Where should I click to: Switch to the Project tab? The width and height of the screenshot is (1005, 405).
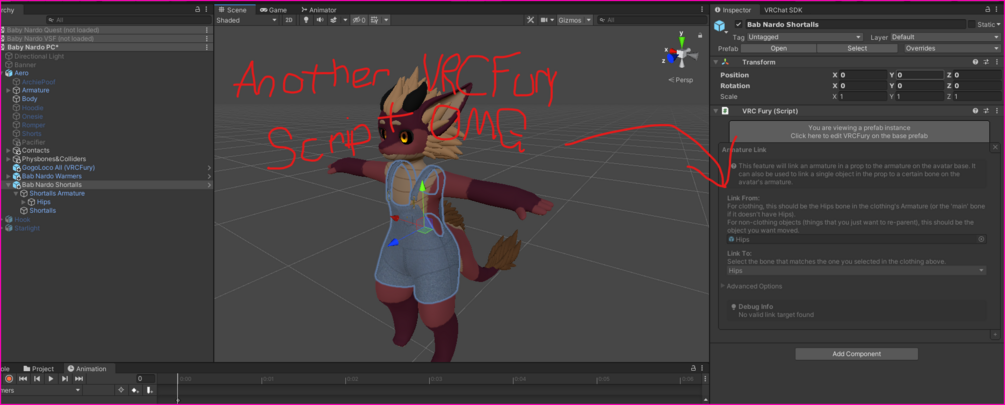(x=38, y=368)
